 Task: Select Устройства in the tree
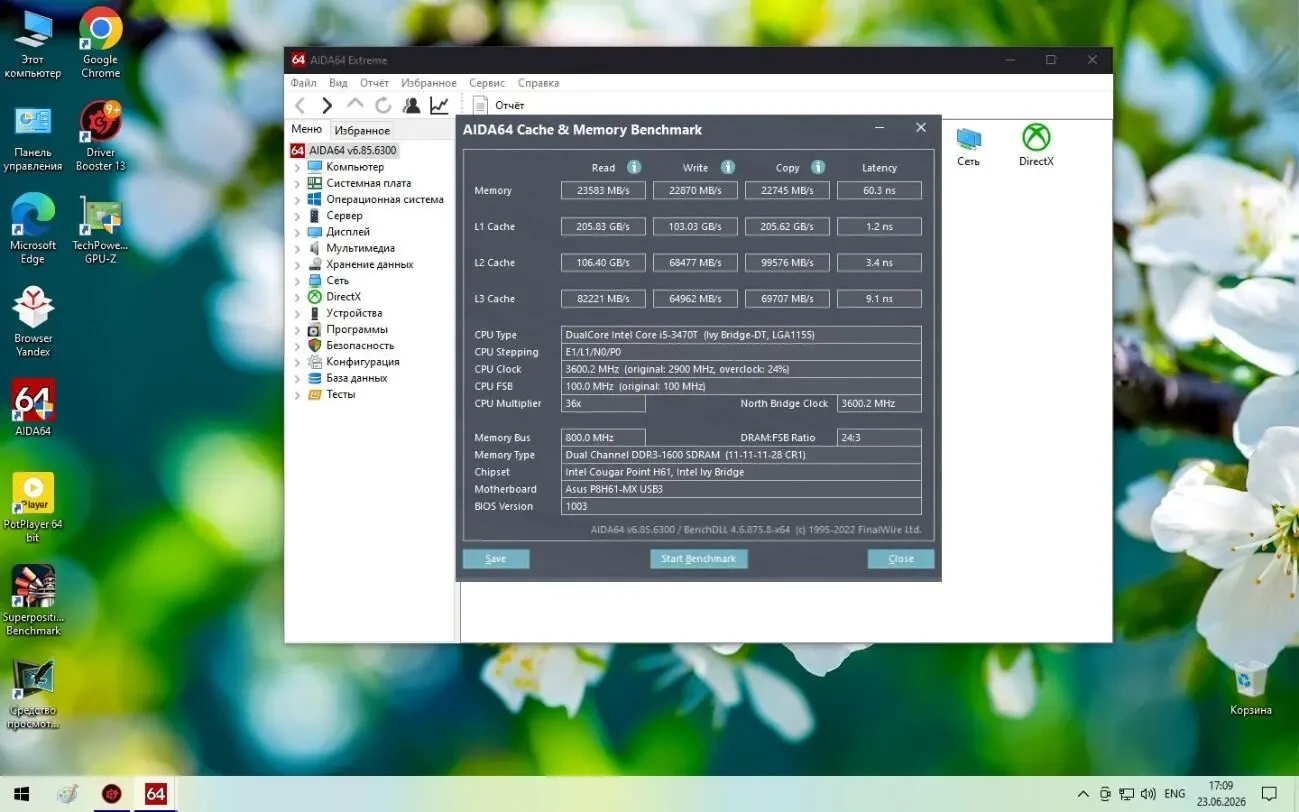354,313
